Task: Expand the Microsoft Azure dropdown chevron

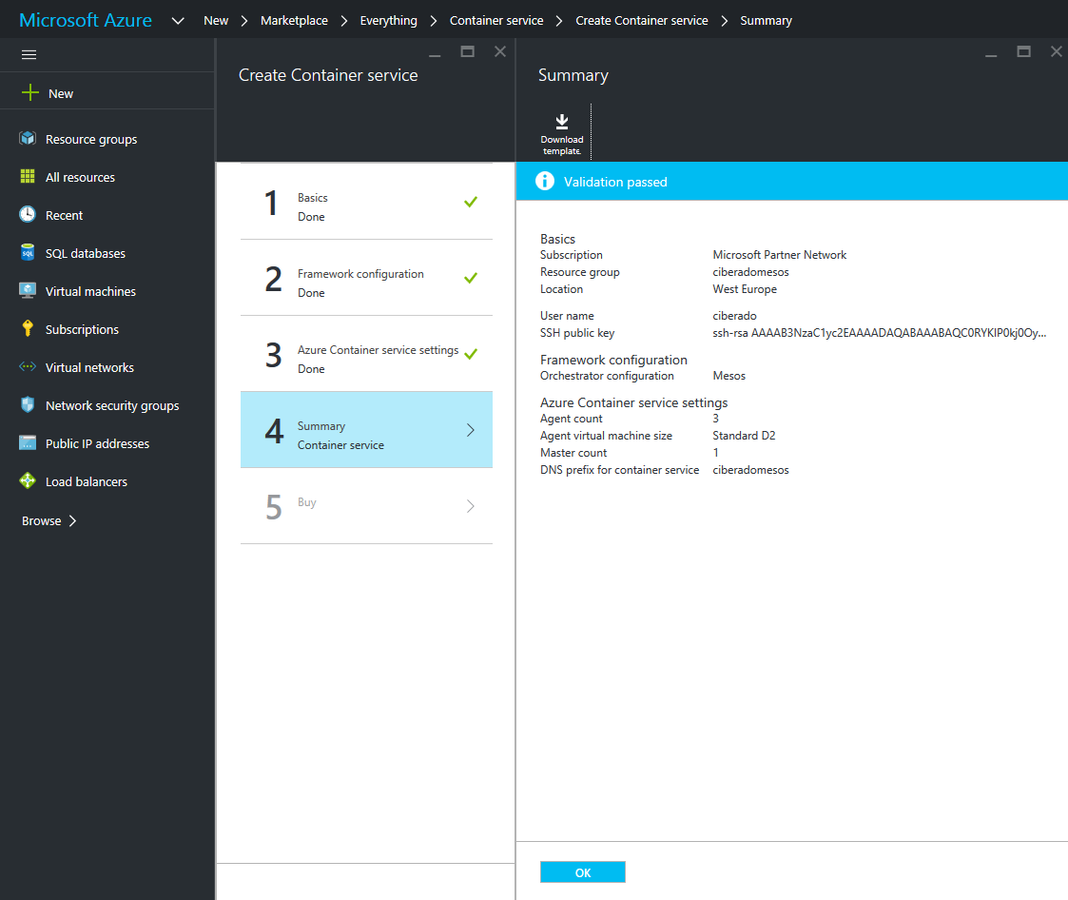Action: [x=178, y=20]
